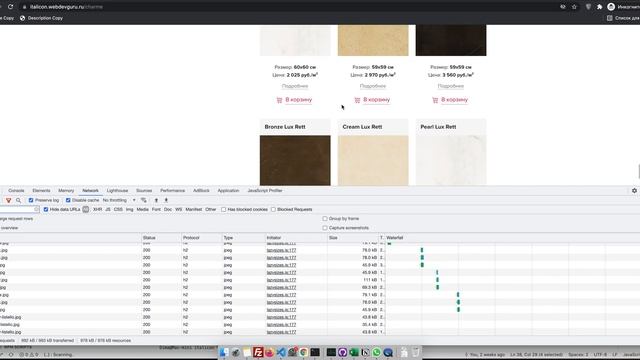Open the Cream Lux Rett tile thumbnail
640x360 pixels.
pos(373,160)
